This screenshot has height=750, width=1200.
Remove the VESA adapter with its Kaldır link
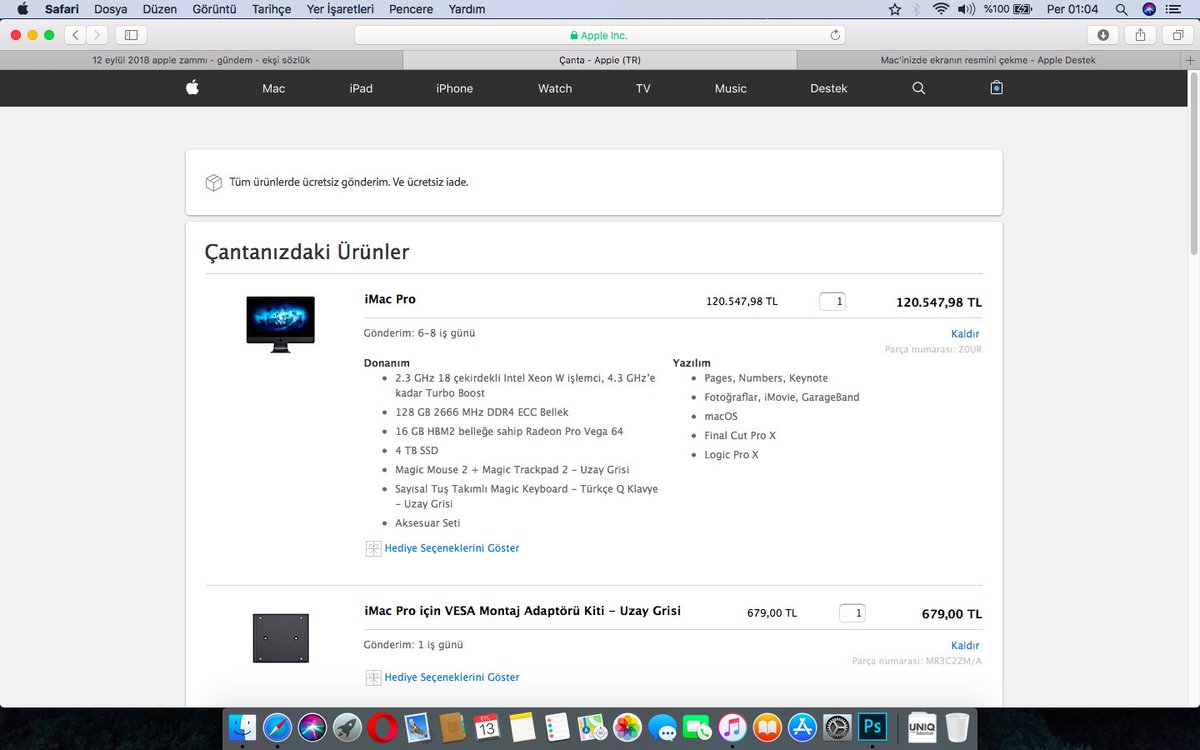click(x=965, y=646)
